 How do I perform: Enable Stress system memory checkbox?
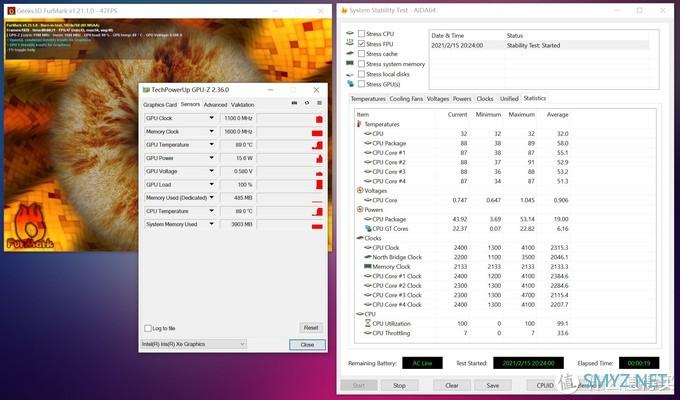click(x=361, y=64)
